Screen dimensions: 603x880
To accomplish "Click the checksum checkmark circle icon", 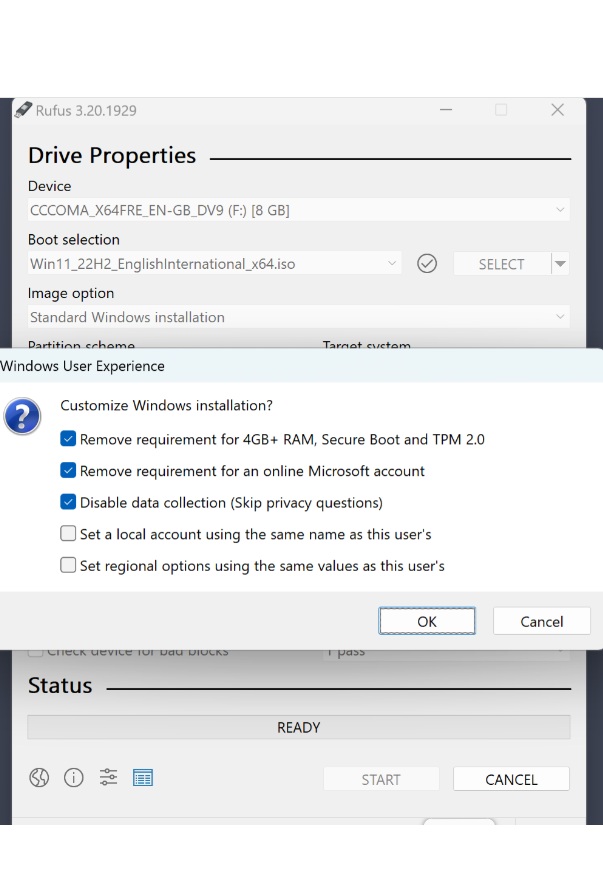I will 427,264.
